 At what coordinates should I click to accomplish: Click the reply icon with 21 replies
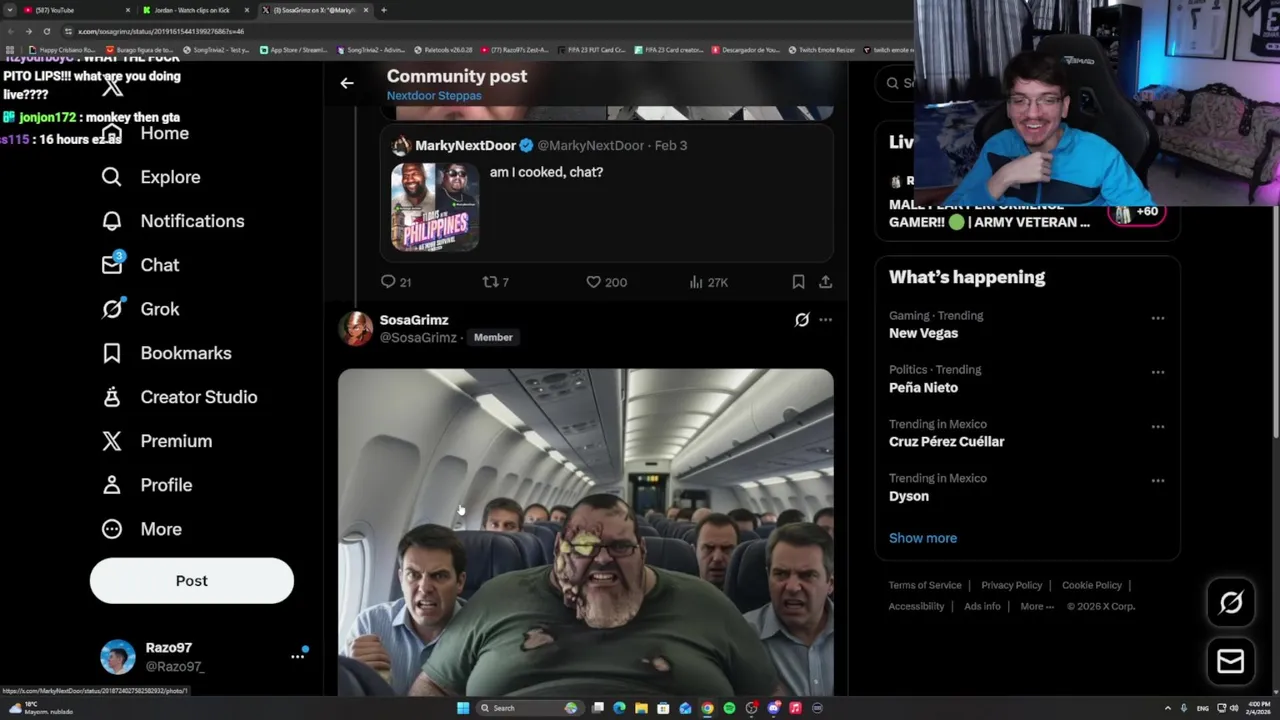tap(388, 282)
